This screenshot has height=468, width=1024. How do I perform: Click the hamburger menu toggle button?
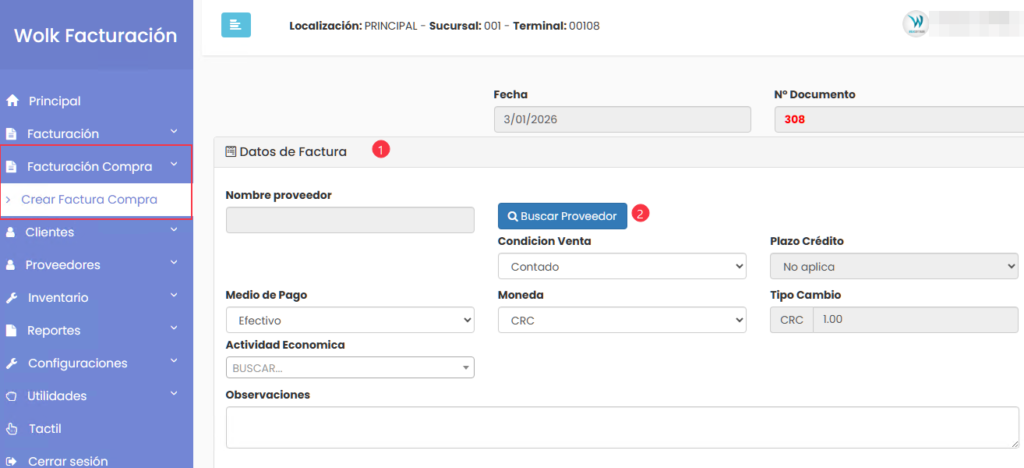236,25
